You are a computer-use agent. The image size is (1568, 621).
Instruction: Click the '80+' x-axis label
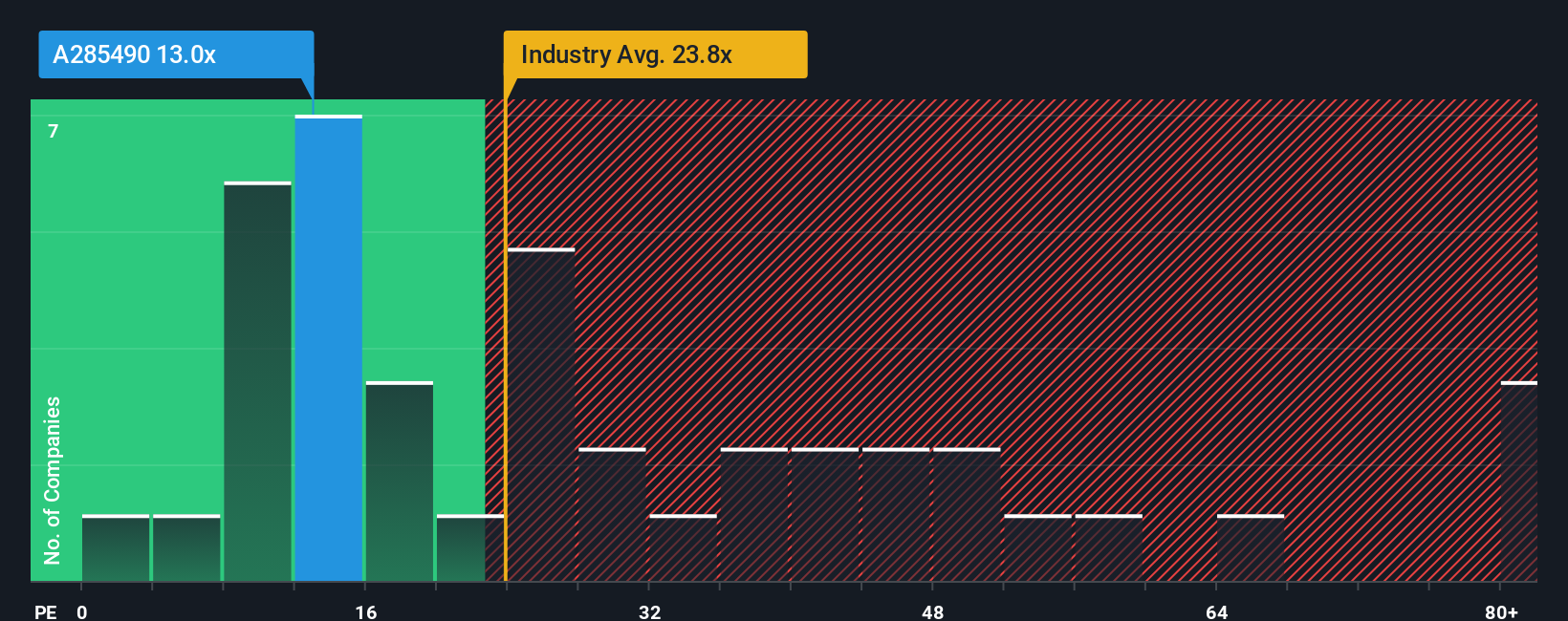[x=1501, y=611]
